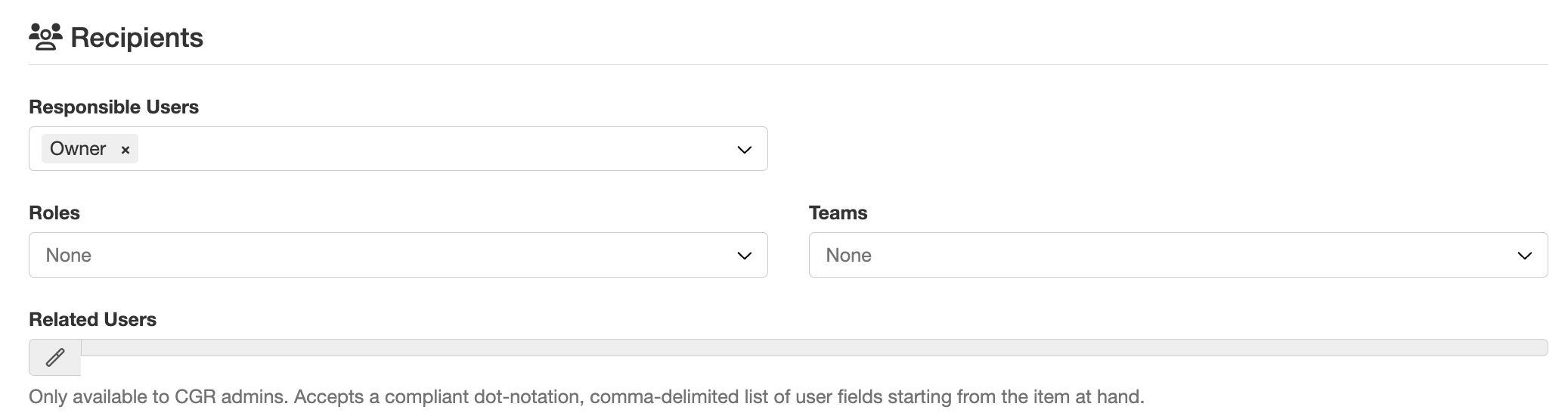Image resolution: width=1568 pixels, height=416 pixels.
Task: Click the divider line under the Recipients heading
Action: click(x=788, y=65)
